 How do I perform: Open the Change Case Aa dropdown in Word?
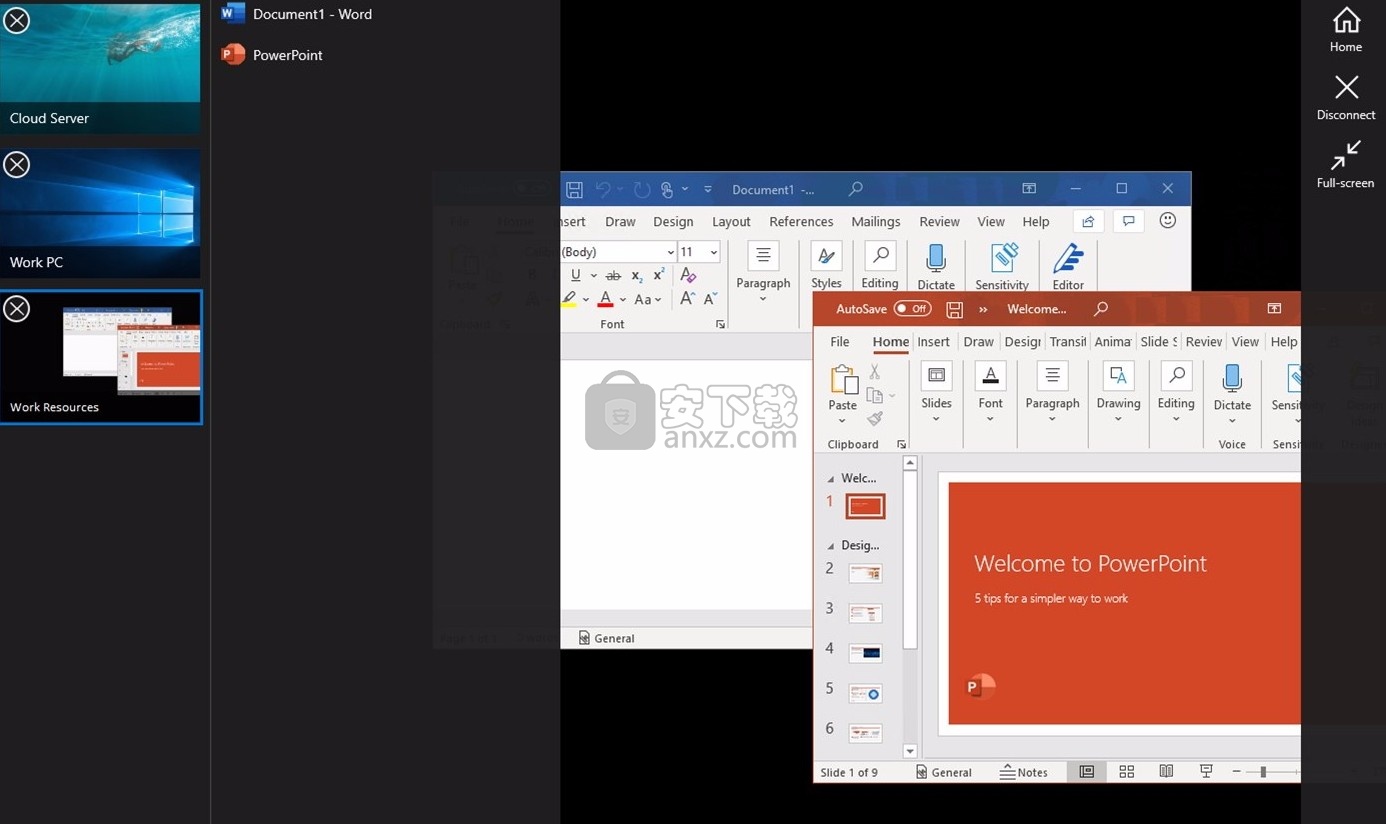click(x=648, y=299)
